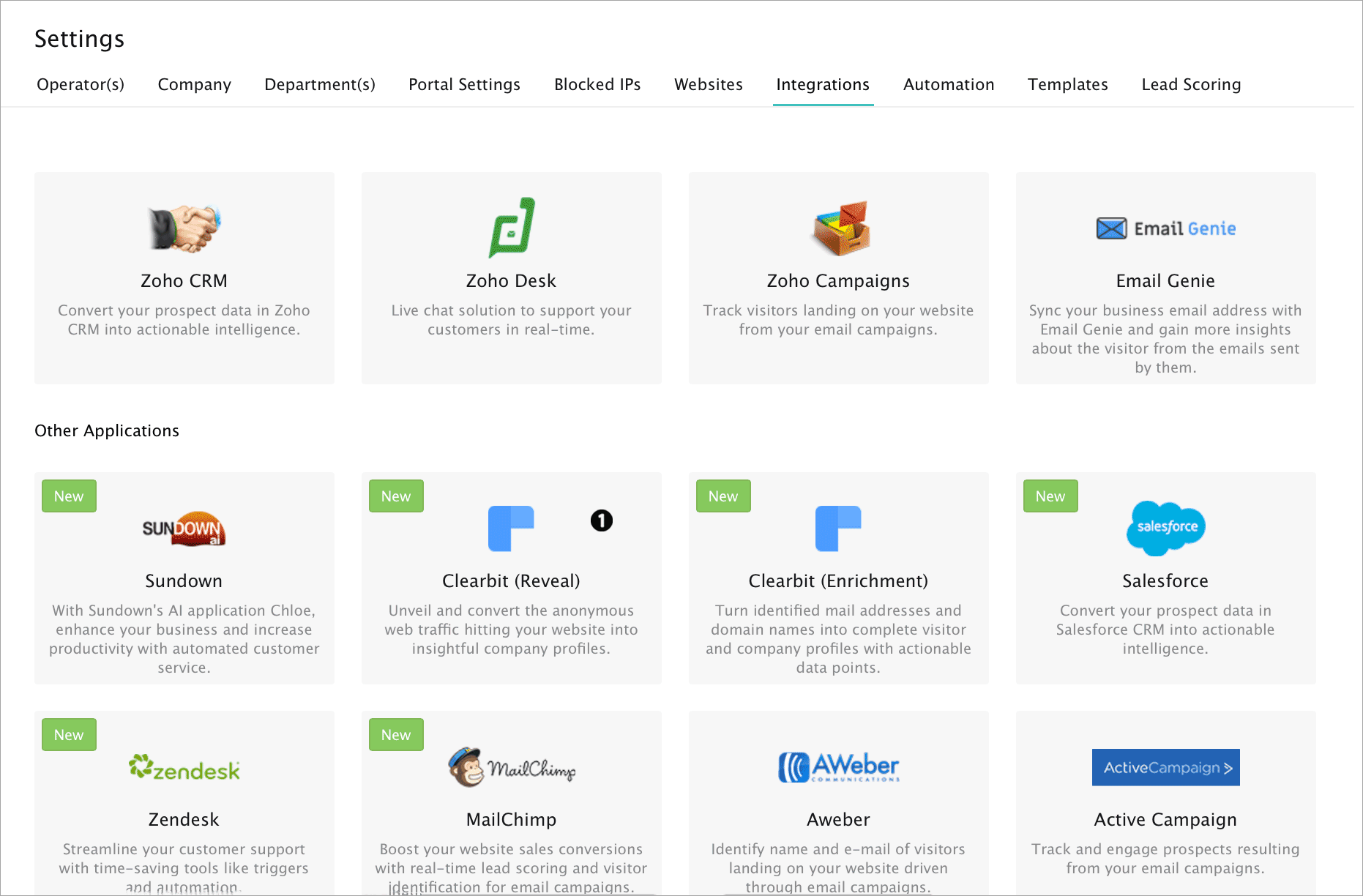This screenshot has height=896, width=1363.
Task: Switch to the Automation tab
Action: 949,84
